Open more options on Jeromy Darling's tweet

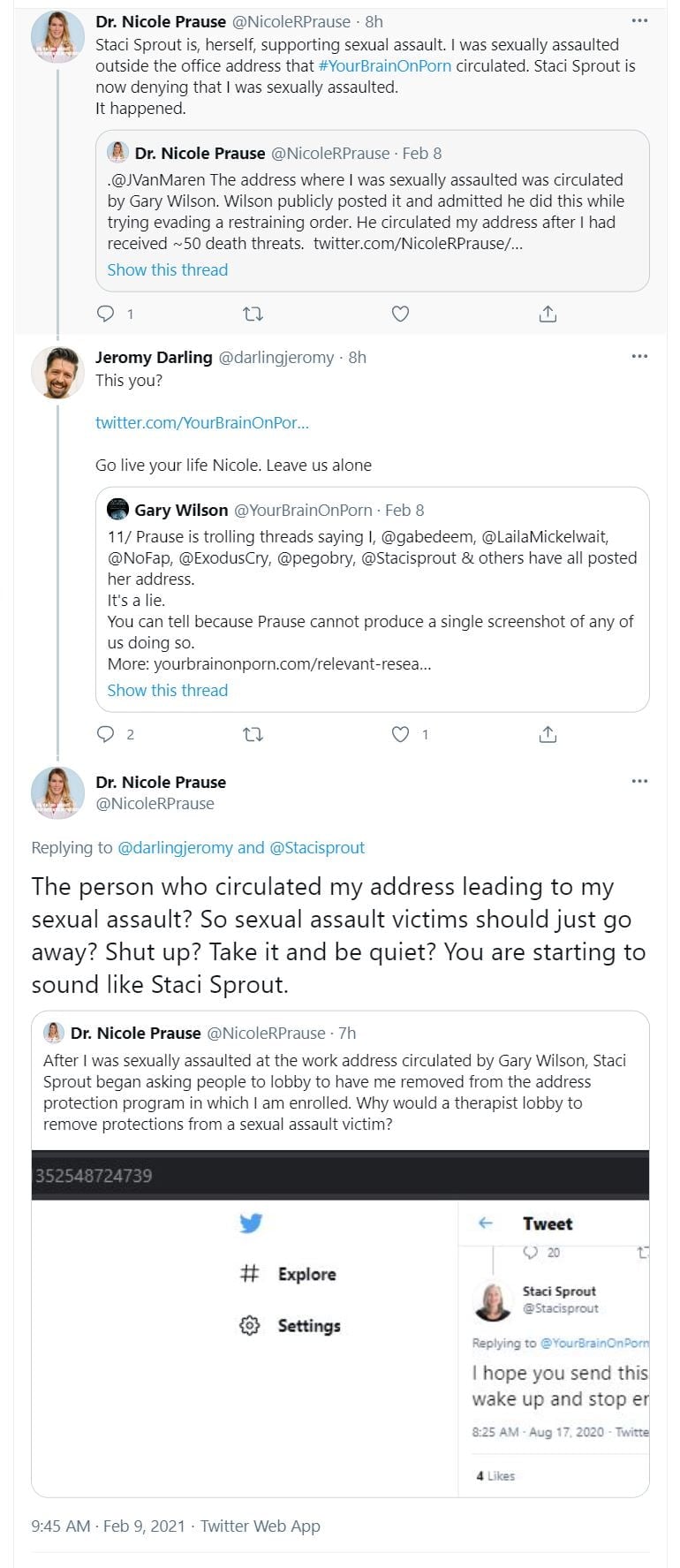(639, 357)
